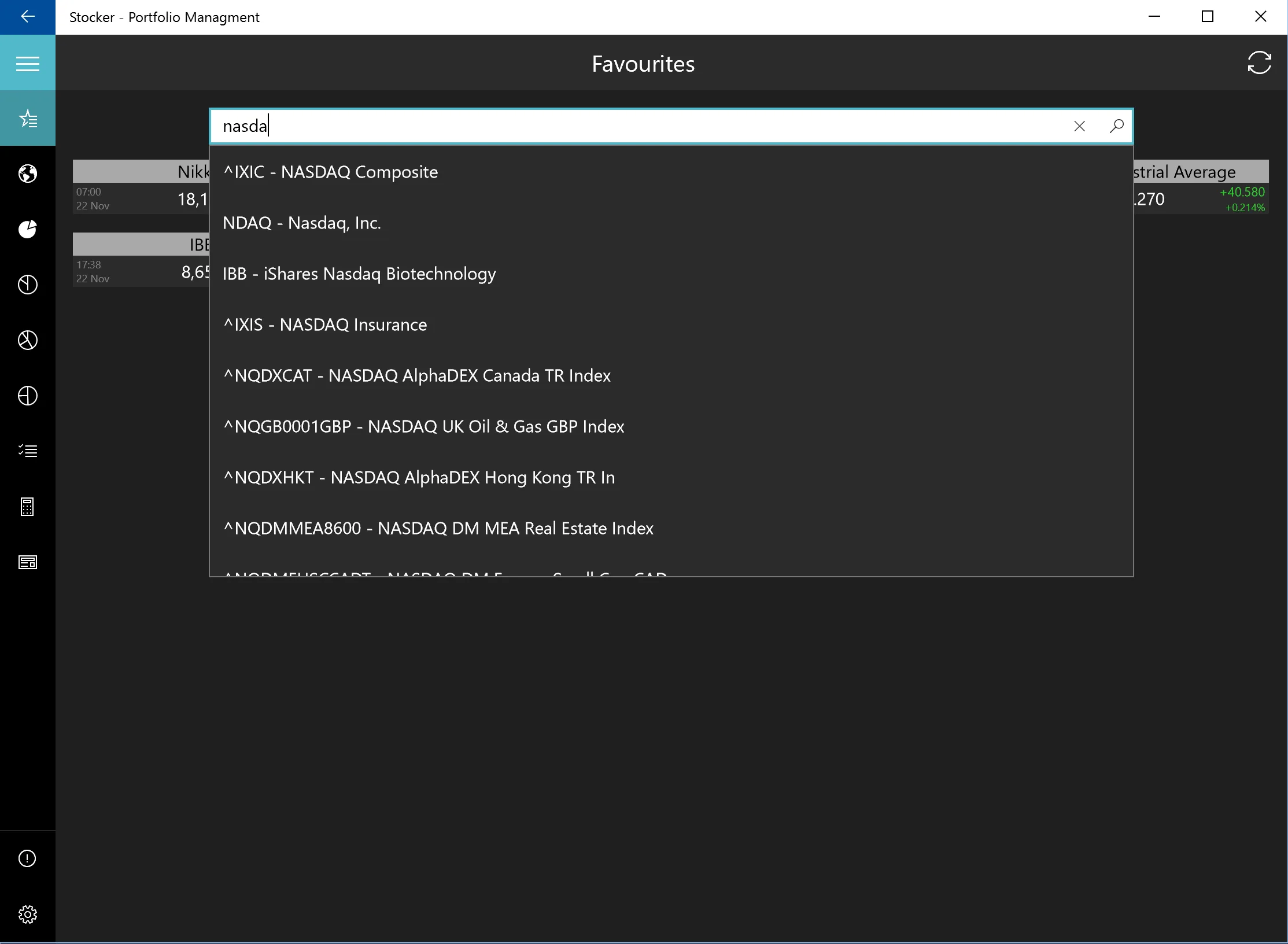This screenshot has width=1288, height=944.
Task: Maximize the Stocker window
Action: 1208,17
